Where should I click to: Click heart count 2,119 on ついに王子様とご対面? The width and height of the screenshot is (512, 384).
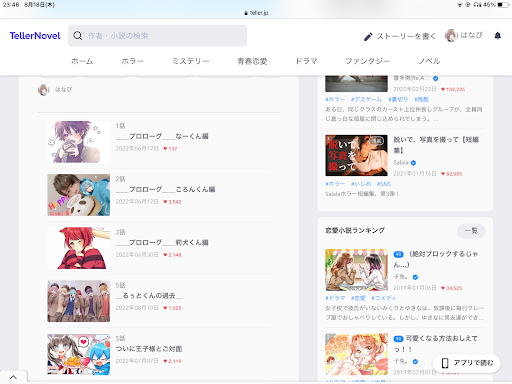(x=172, y=361)
